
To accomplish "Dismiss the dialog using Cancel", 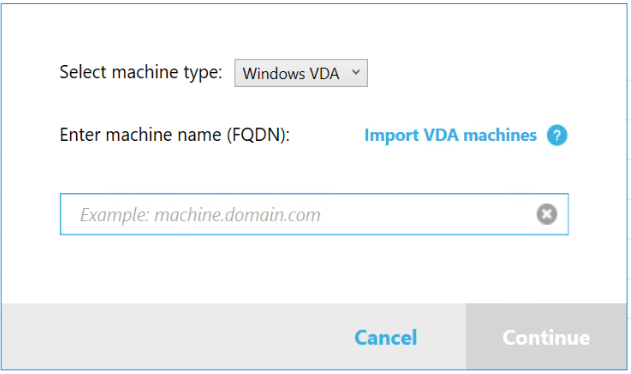I will pos(386,337).
